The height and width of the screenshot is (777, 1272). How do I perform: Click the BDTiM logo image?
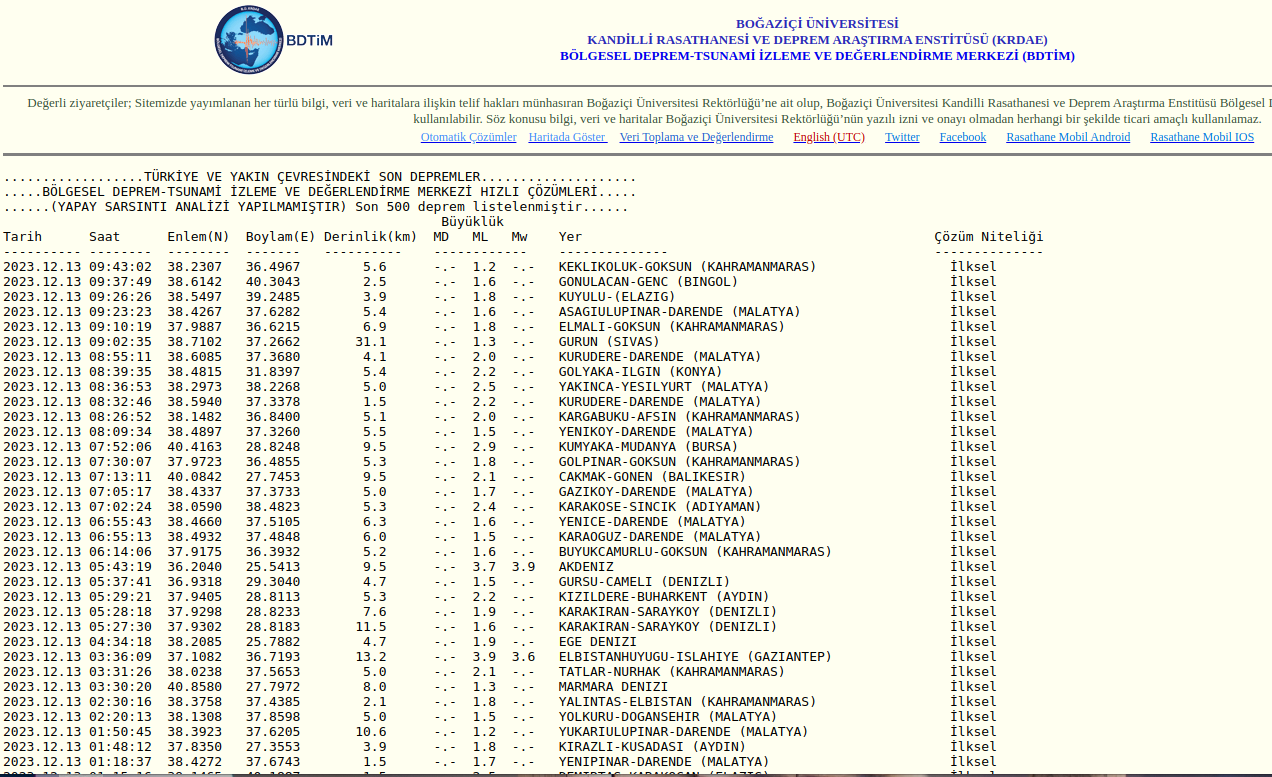(273, 40)
